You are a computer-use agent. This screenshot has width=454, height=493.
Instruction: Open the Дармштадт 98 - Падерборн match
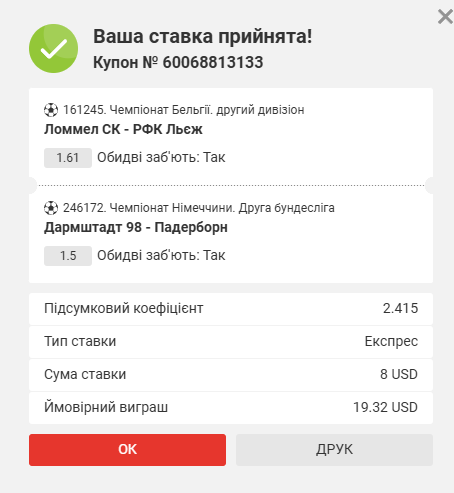click(136, 227)
